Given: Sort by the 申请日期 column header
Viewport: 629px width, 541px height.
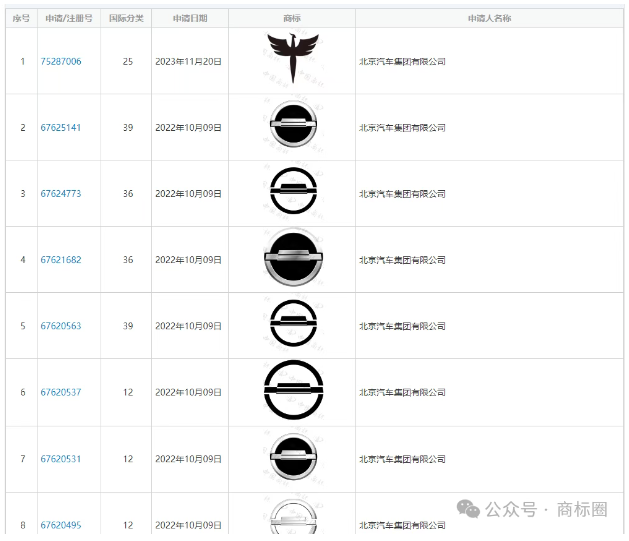Looking at the screenshot, I should pos(189,18).
